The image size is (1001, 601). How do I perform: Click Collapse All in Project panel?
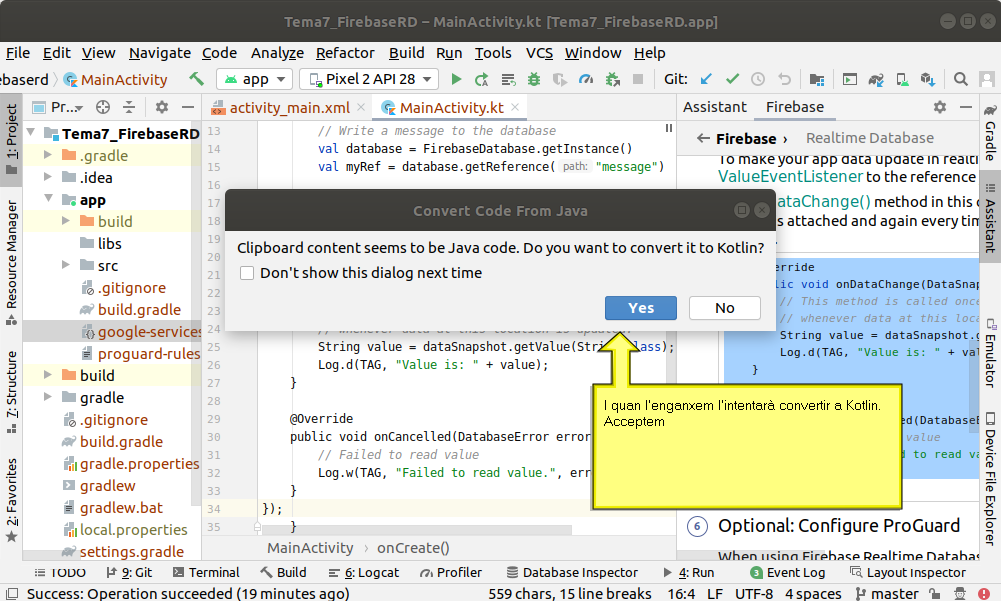coord(129,107)
